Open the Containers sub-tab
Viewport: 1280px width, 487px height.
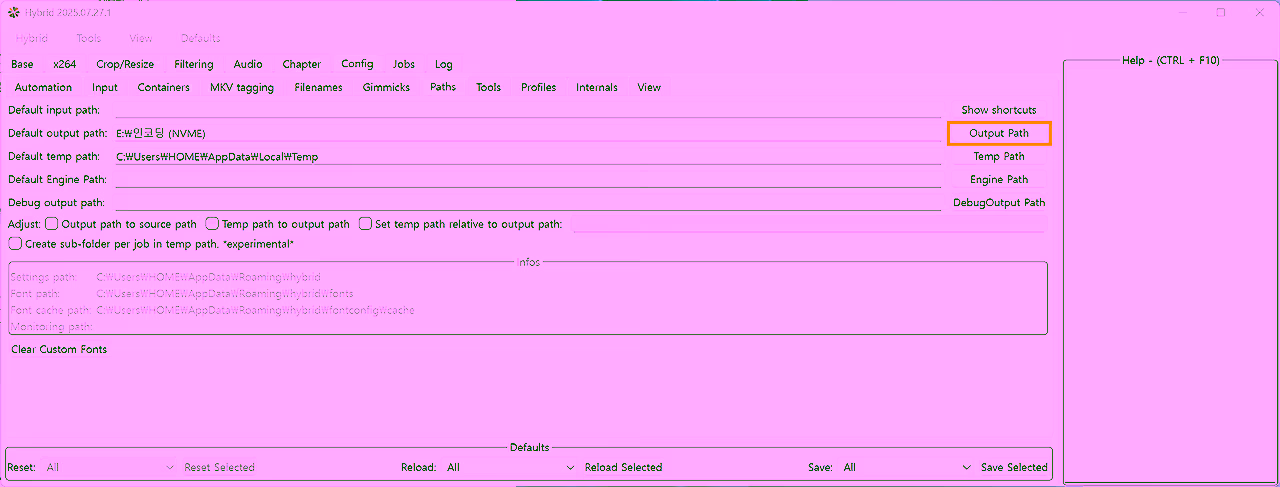click(163, 87)
